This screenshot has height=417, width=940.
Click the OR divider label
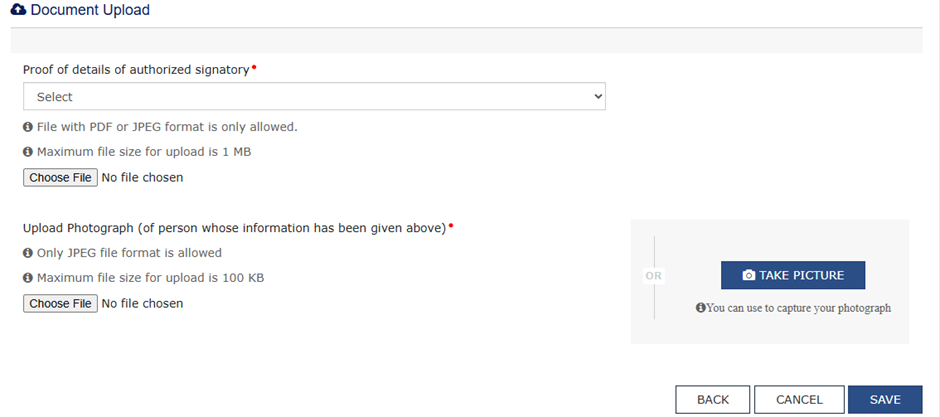[653, 276]
